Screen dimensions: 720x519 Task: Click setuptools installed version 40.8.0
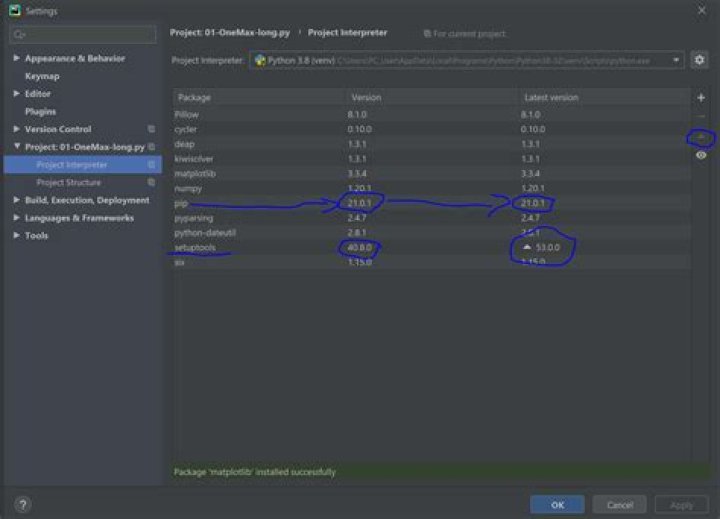coord(359,248)
